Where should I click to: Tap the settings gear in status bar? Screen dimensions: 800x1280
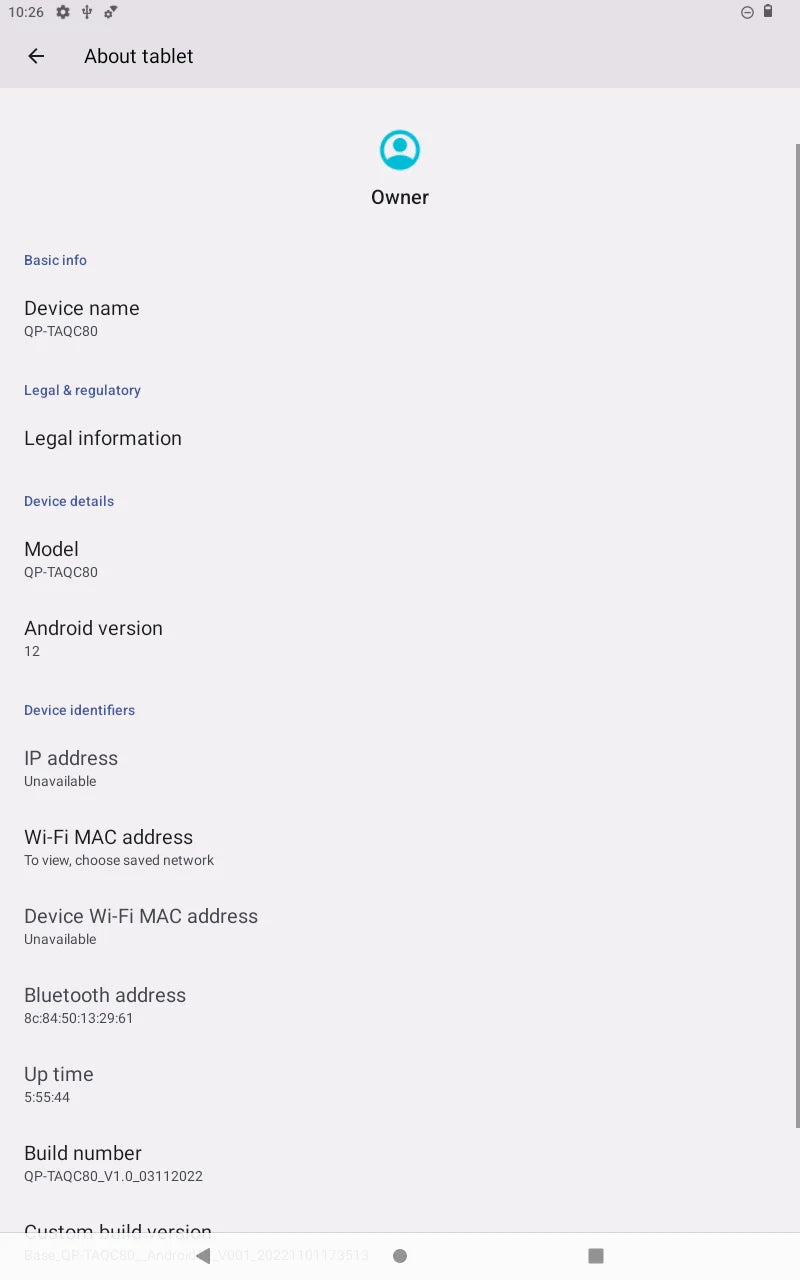(62, 12)
